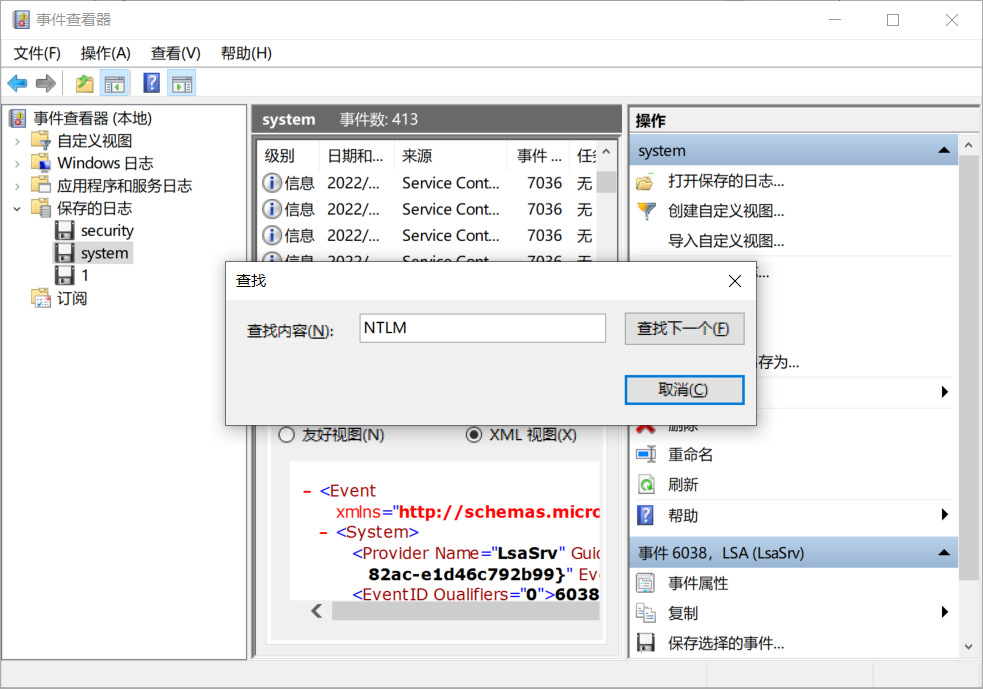This screenshot has width=983, height=689.
Task: Expand the Windows 日志 tree node
Action: tap(17, 163)
